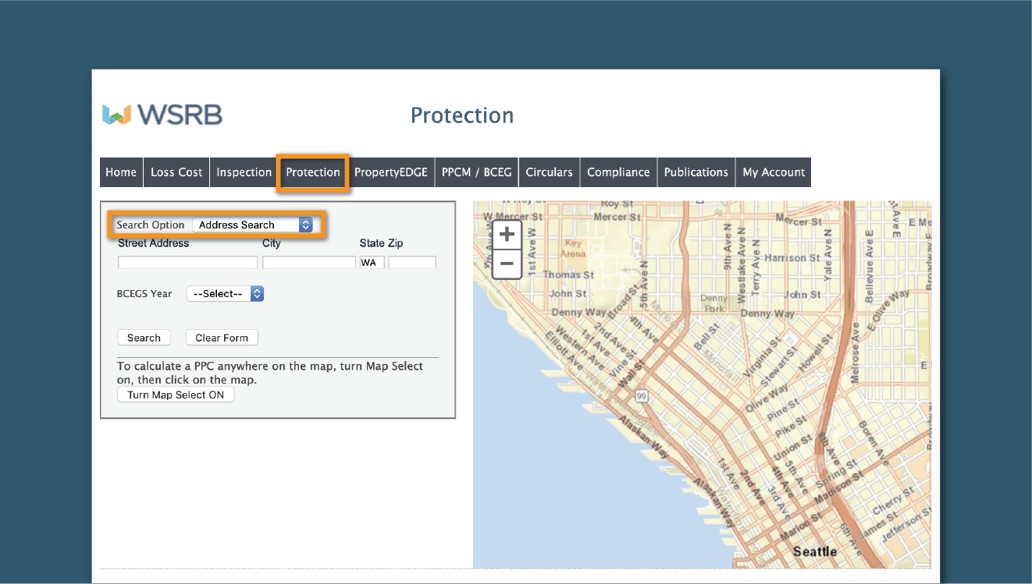Screen dimensions: 1032x584
Task: Click the Street Address input field
Action: pyautogui.click(x=186, y=262)
